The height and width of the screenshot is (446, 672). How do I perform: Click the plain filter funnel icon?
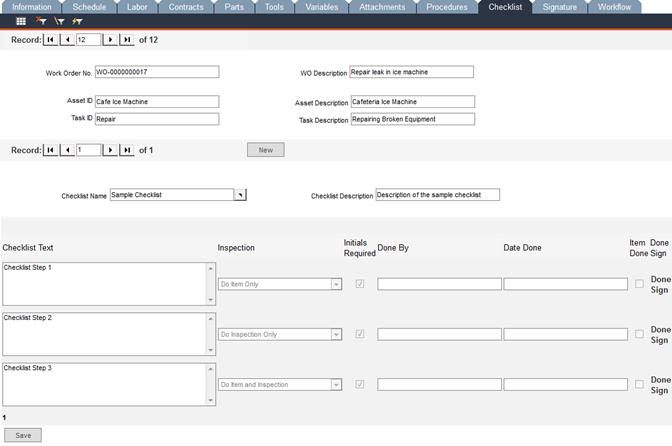click(x=59, y=21)
